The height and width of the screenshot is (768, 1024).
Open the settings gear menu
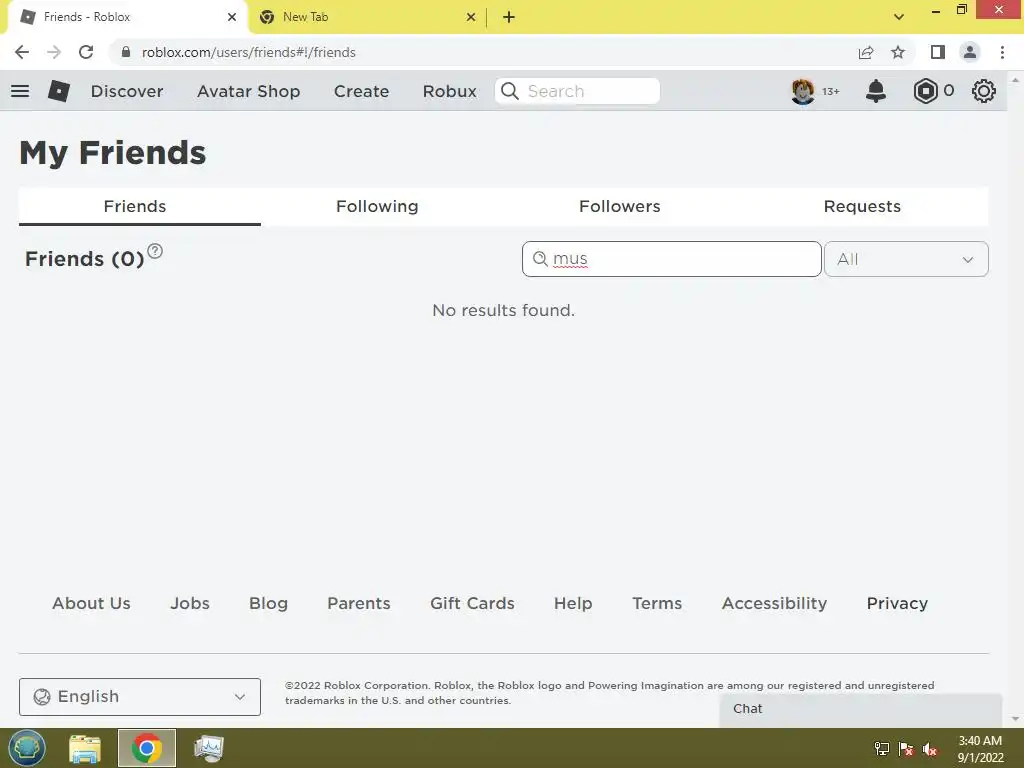984,91
